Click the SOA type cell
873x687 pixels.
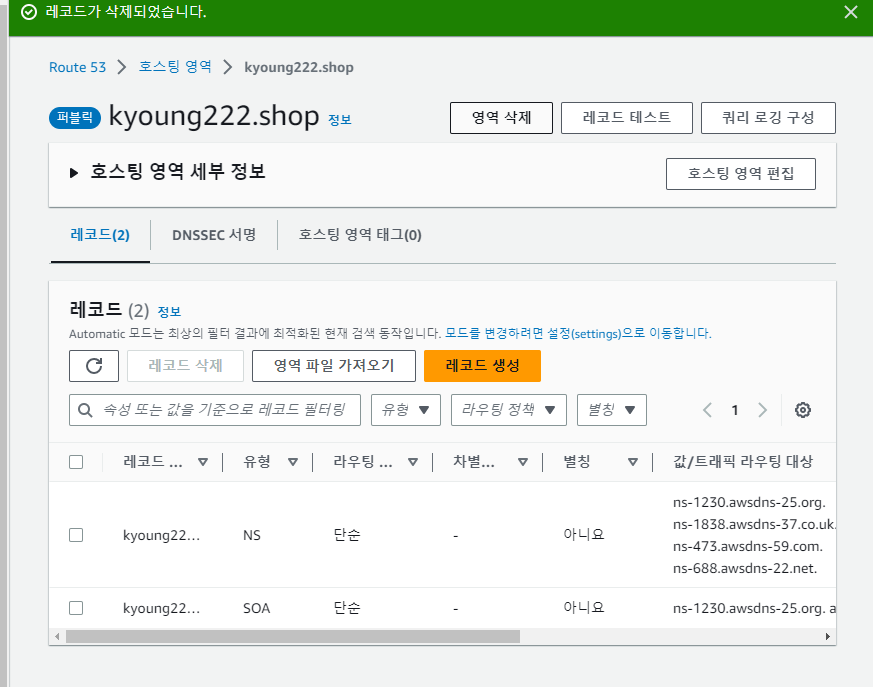coord(257,609)
